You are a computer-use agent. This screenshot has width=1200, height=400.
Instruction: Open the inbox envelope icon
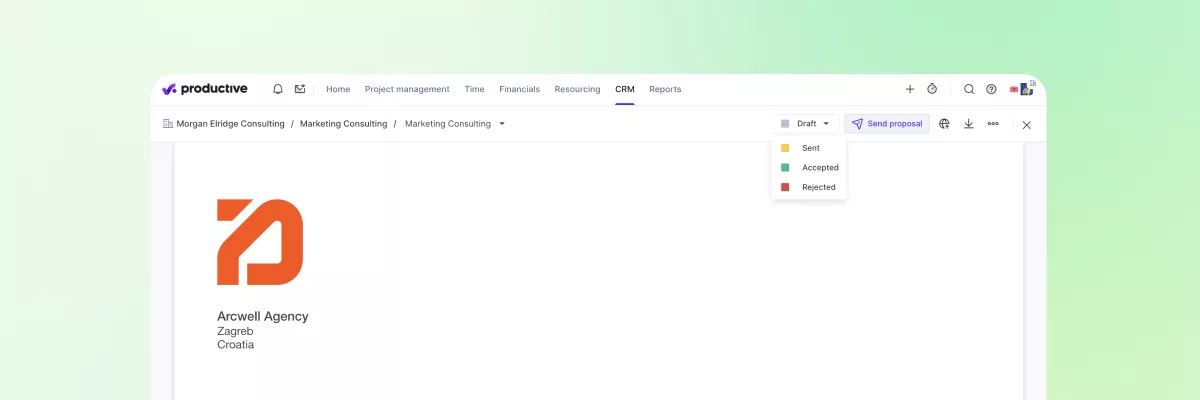pyautogui.click(x=300, y=89)
